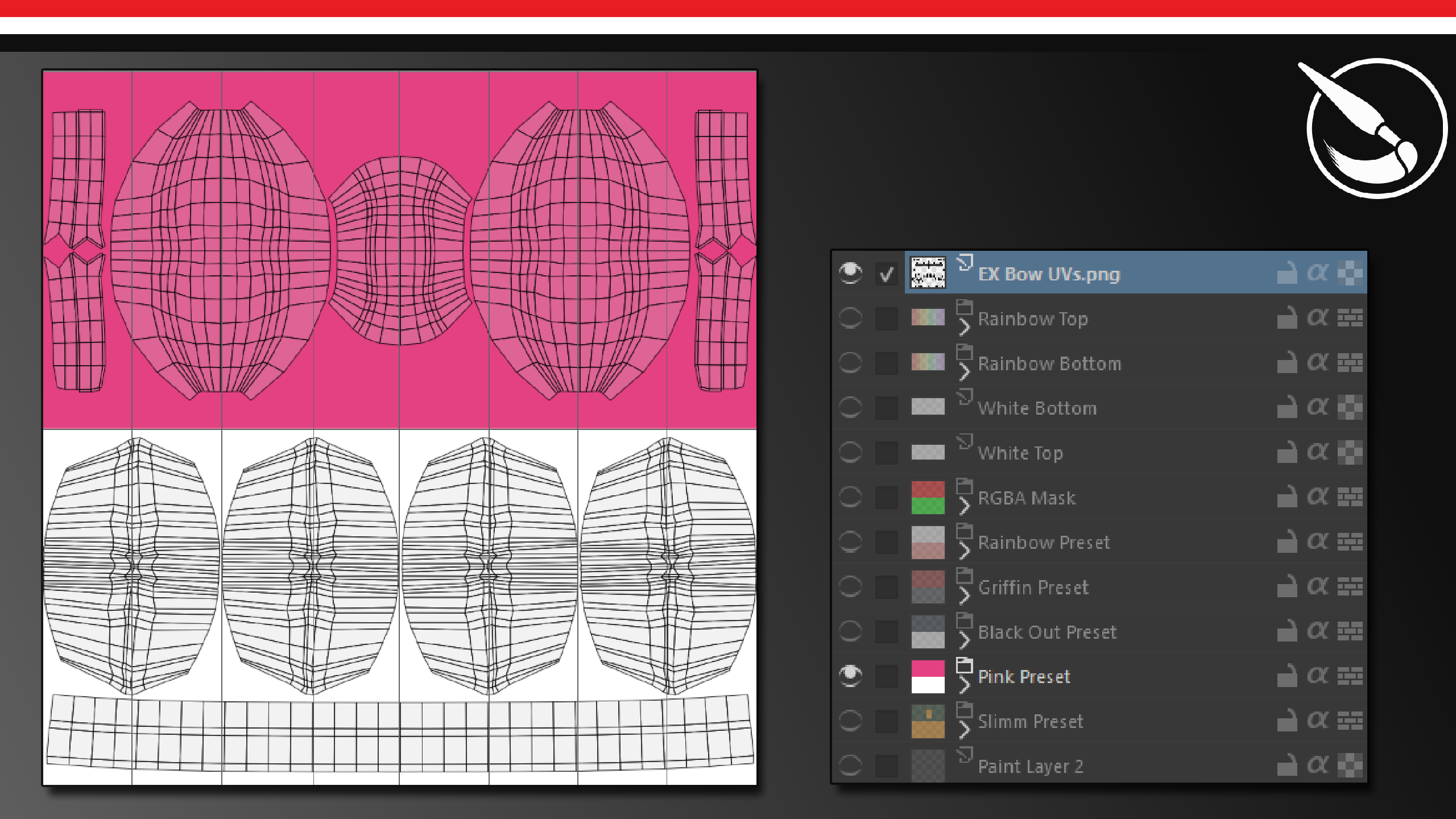Screen dimensions: 1456x819
Task: Hide the Pink Preset group
Action: point(850,676)
